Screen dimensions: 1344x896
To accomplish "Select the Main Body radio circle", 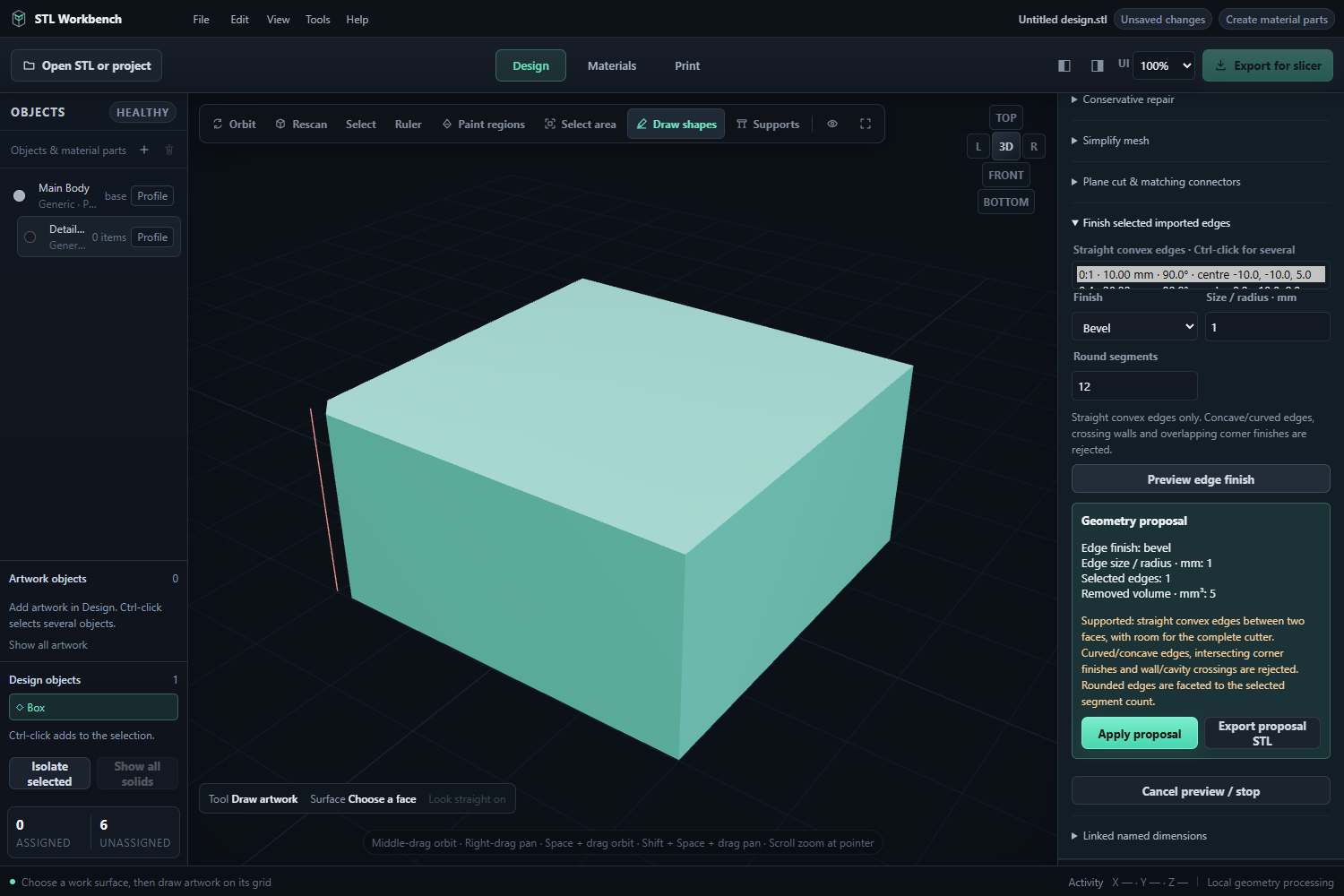I will (x=19, y=195).
